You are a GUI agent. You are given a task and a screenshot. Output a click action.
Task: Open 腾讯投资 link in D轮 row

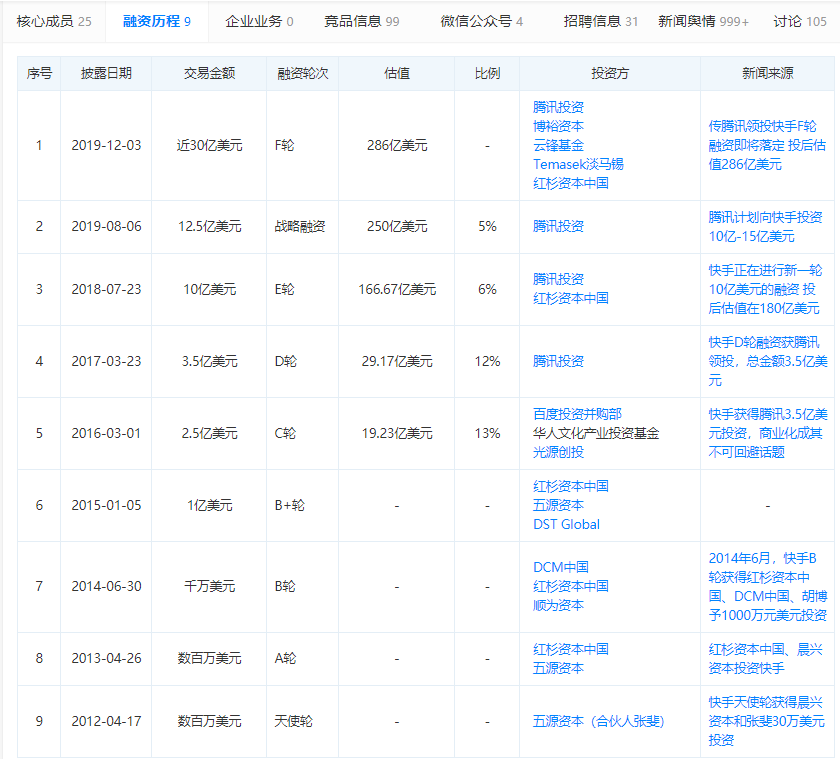coord(558,361)
